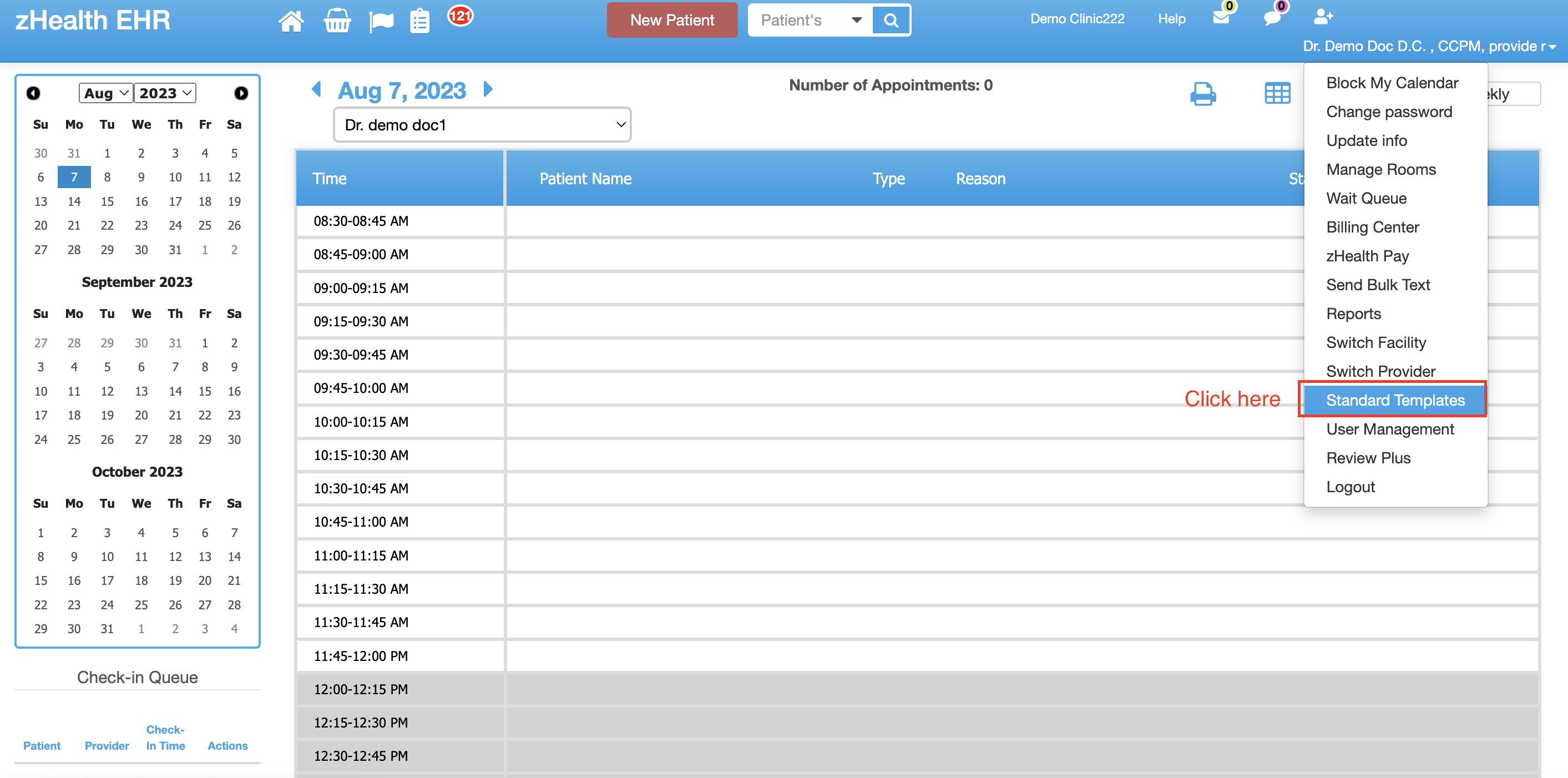Sort by Patient Name column header

585,179
